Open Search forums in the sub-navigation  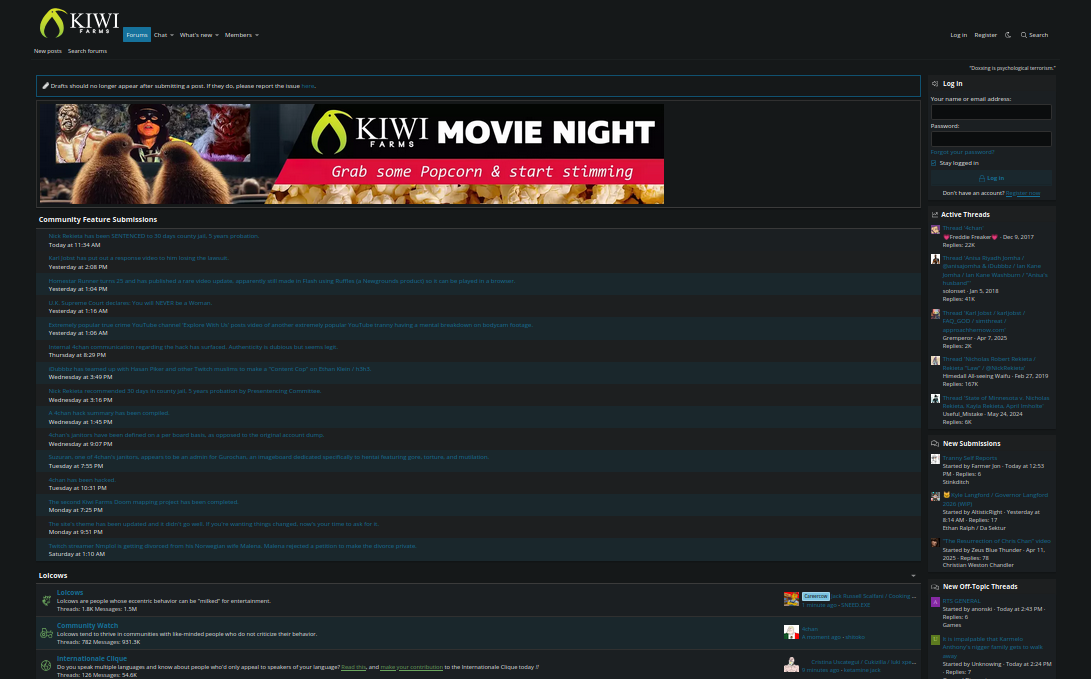pos(87,51)
